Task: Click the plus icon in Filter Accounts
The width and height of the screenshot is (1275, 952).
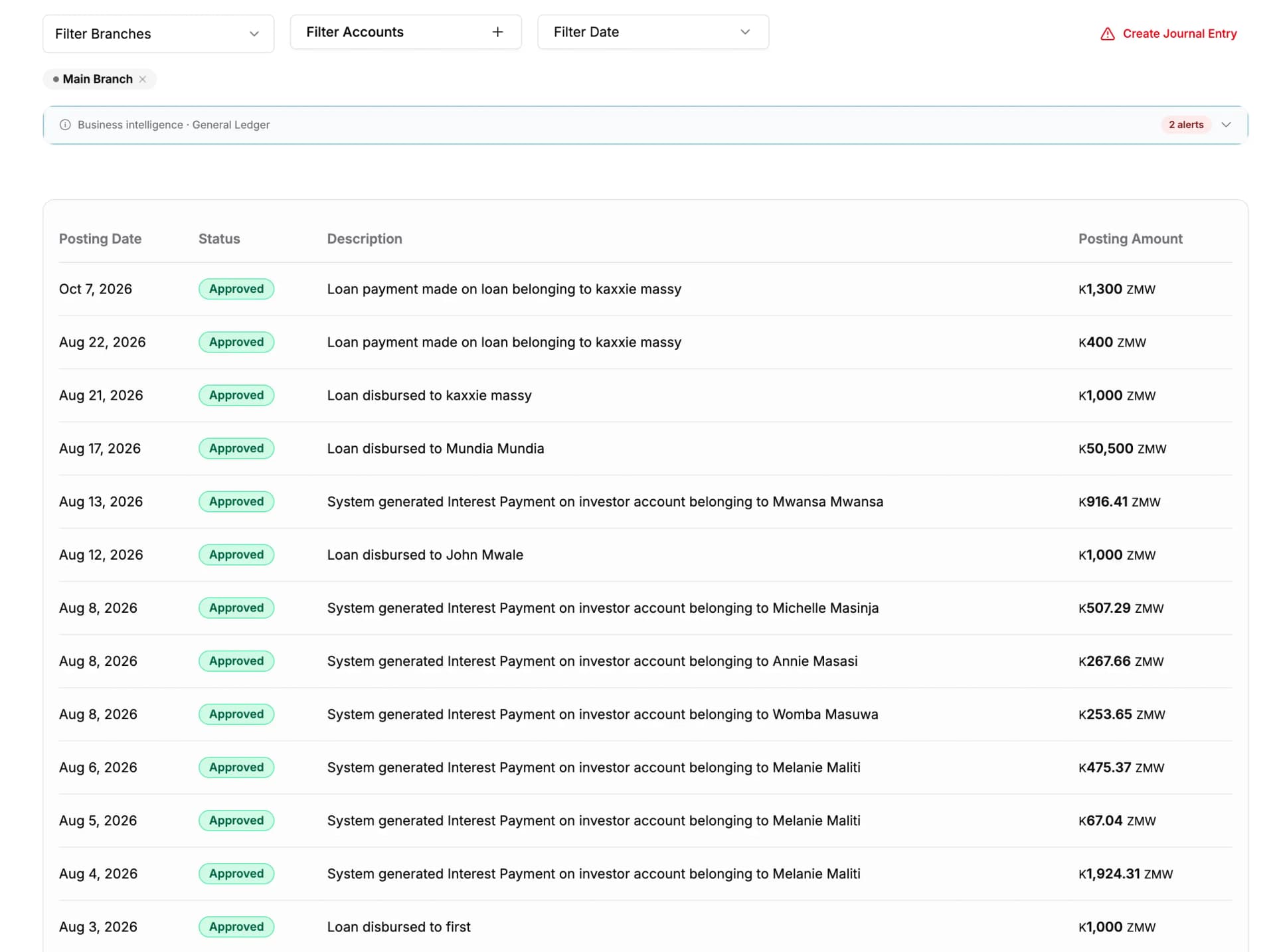Action: coord(497,32)
